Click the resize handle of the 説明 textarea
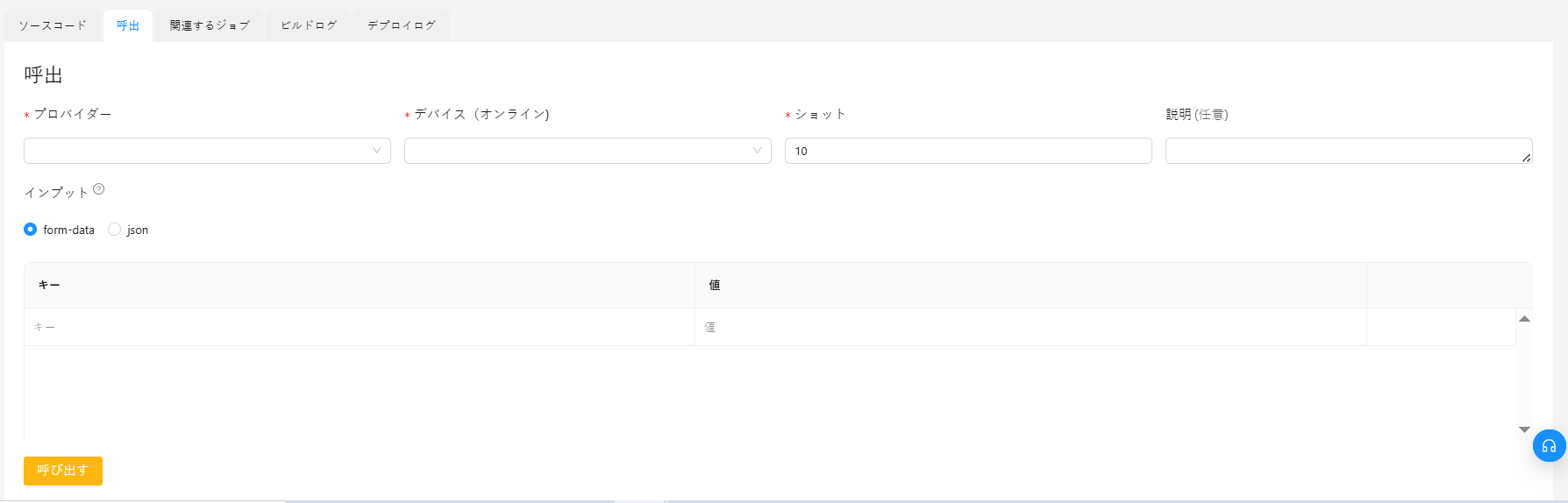1568x503 pixels. click(1527, 158)
